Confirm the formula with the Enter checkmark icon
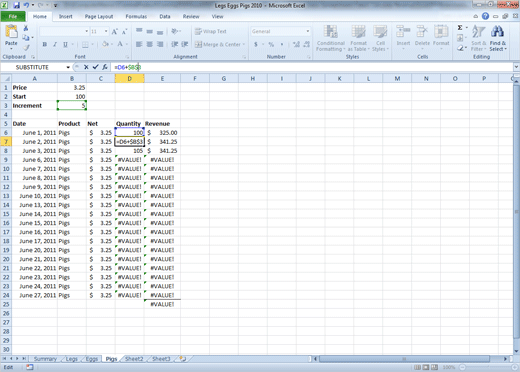The height and width of the screenshot is (372, 520). point(95,67)
